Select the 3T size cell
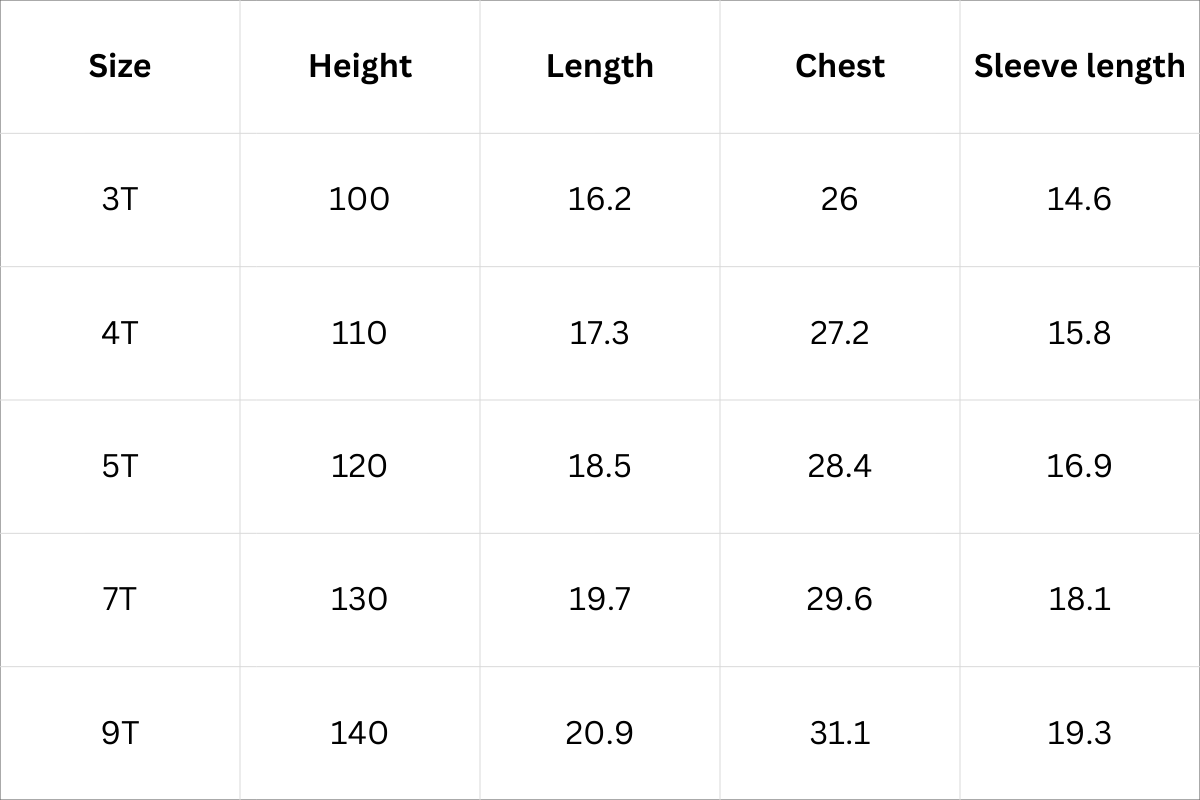 [120, 199]
